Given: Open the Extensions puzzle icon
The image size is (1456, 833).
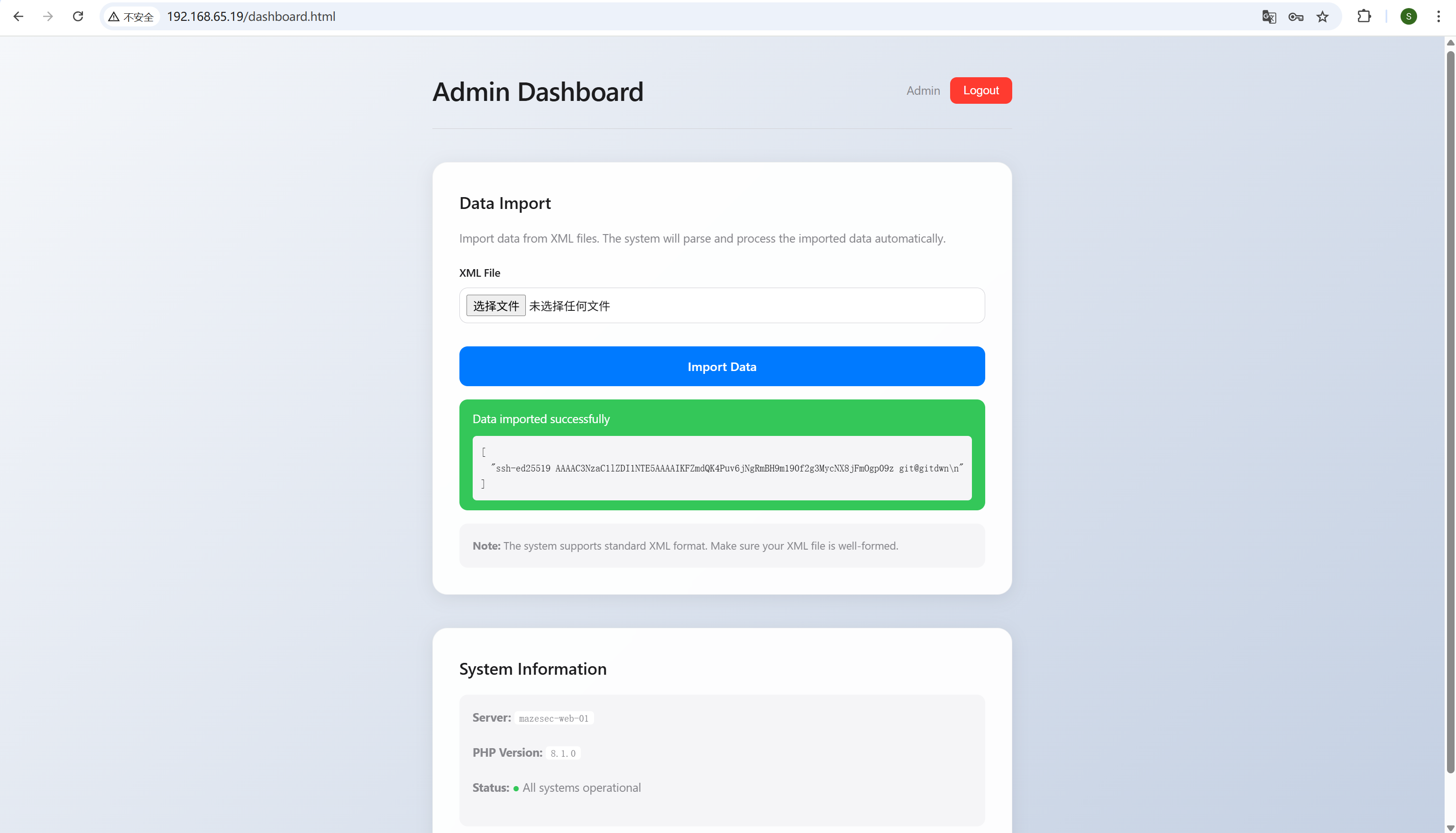Looking at the screenshot, I should click(x=1364, y=17).
